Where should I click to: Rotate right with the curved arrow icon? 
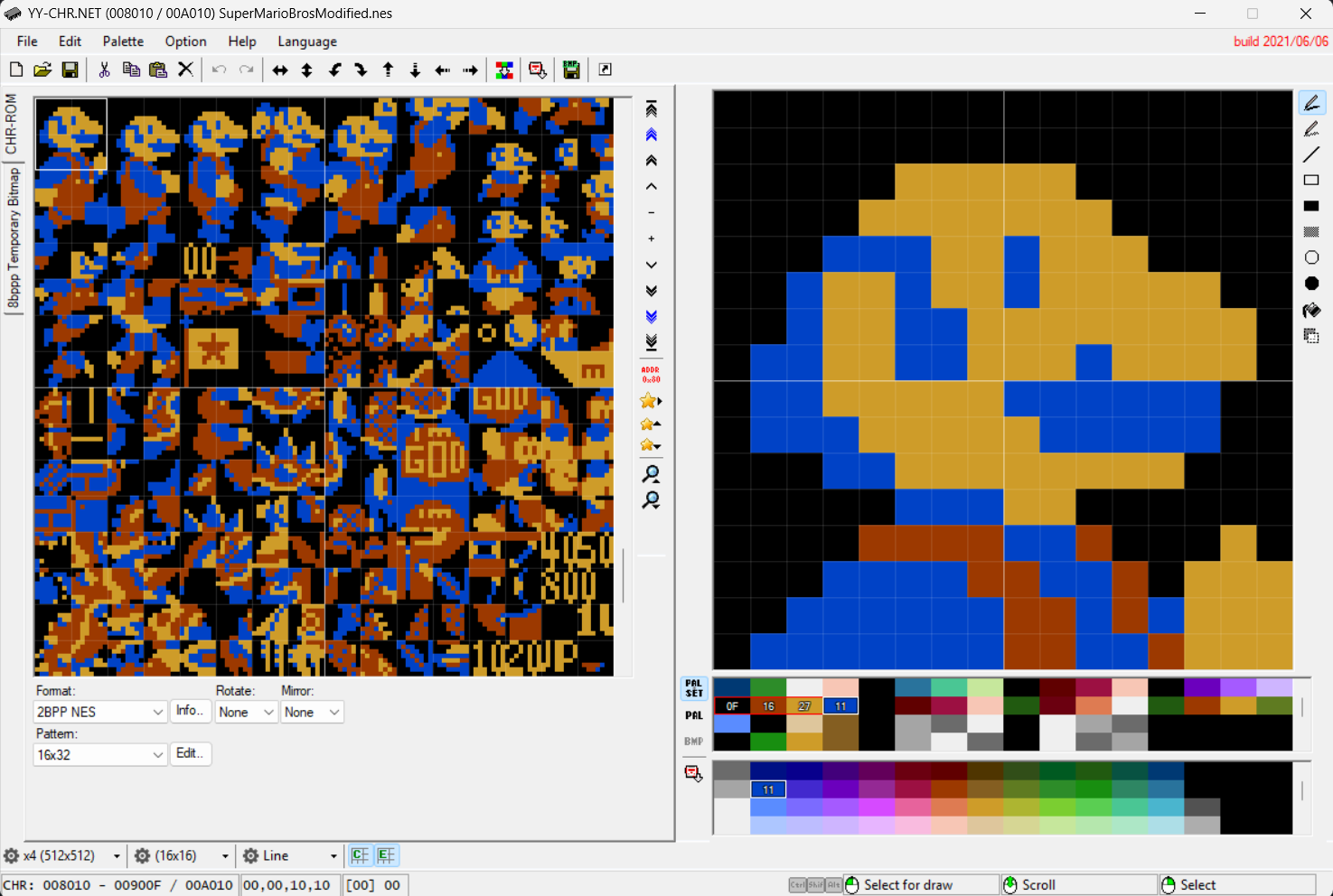coord(361,70)
